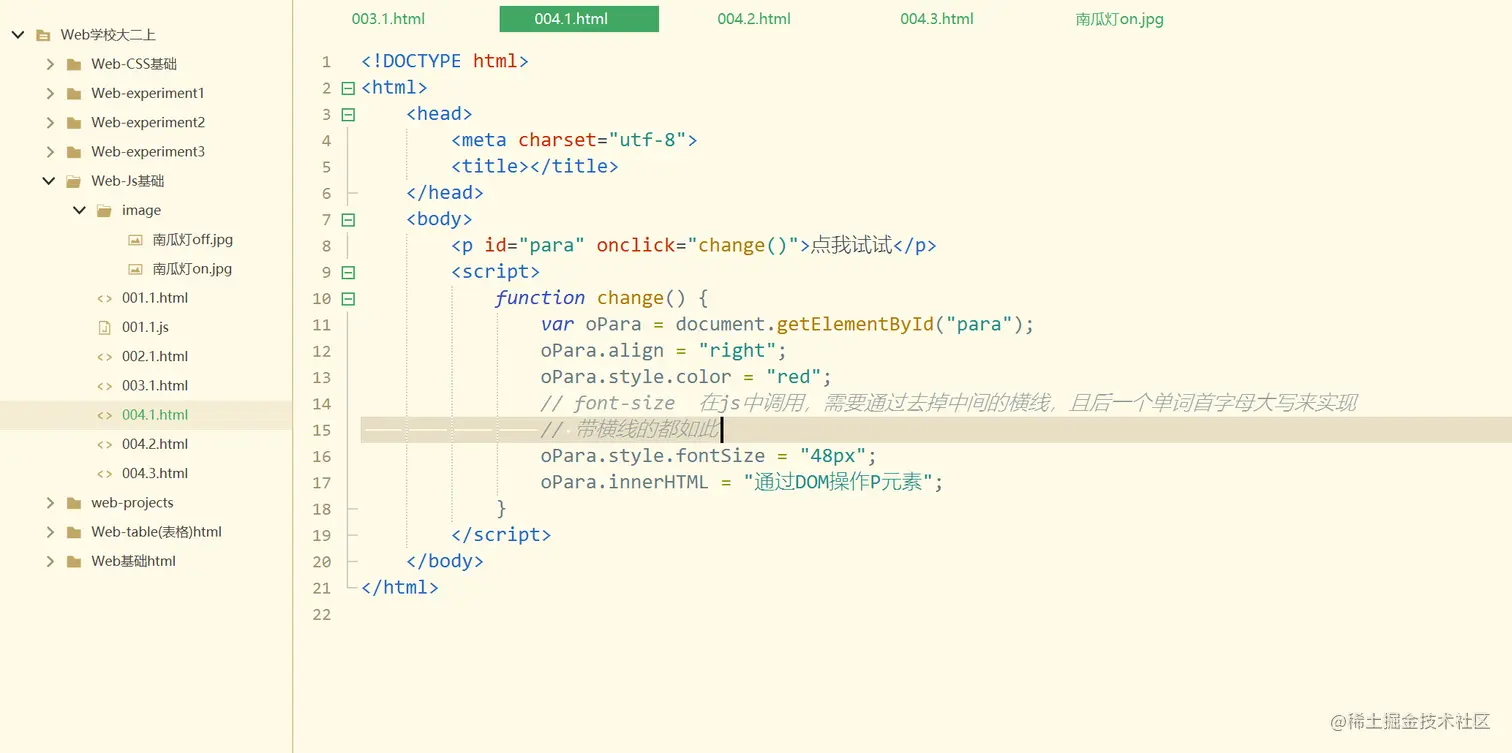The height and width of the screenshot is (753, 1512).
Task: Click the DOCTYPE declaration on line 1
Action: [444, 61]
